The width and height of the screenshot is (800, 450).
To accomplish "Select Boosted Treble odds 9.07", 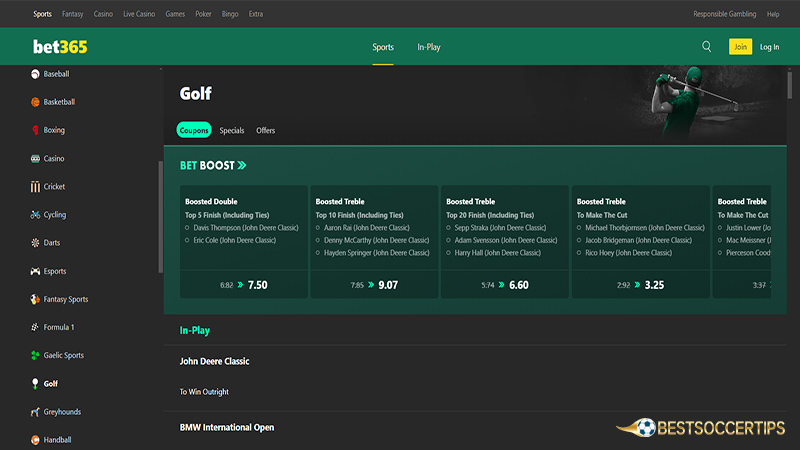I will pyautogui.click(x=374, y=285).
